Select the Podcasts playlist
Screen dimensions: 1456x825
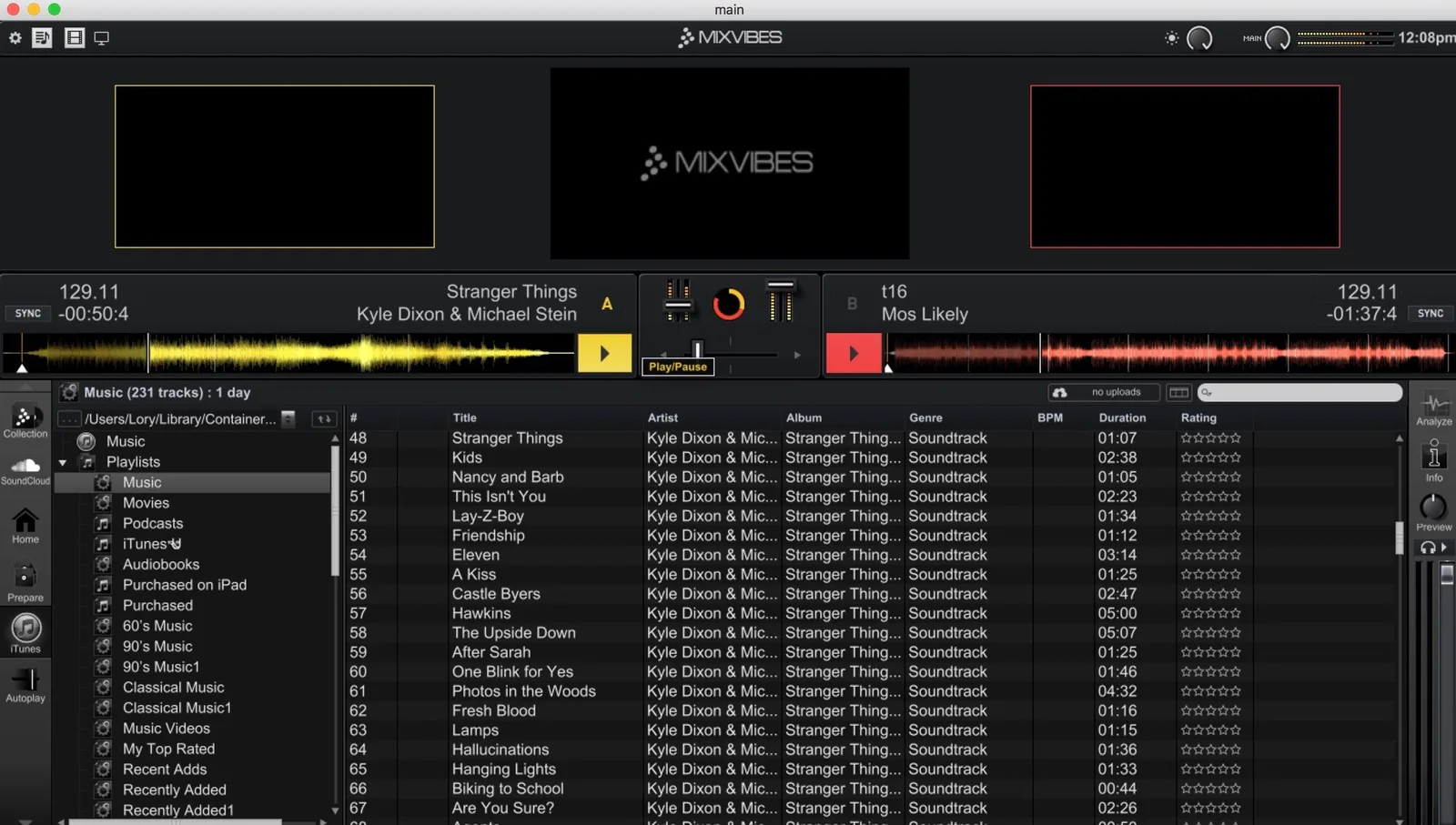click(153, 523)
